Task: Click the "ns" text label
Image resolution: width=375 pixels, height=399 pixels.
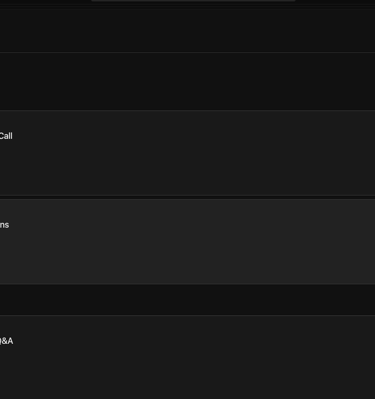Action: point(4,225)
